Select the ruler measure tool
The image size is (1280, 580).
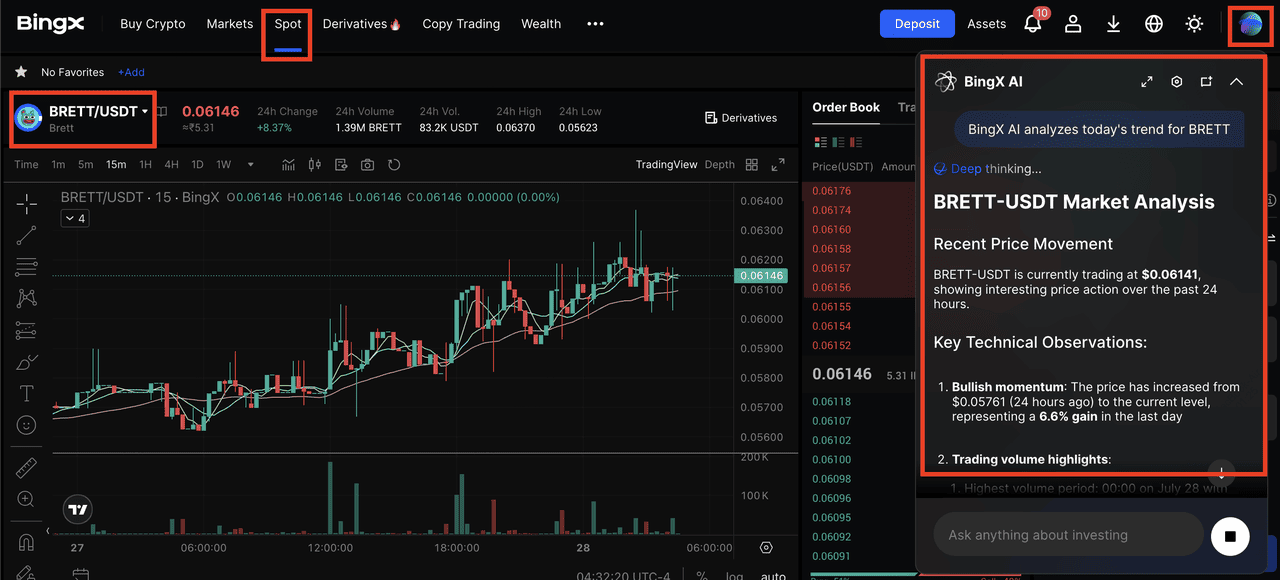coord(27,467)
